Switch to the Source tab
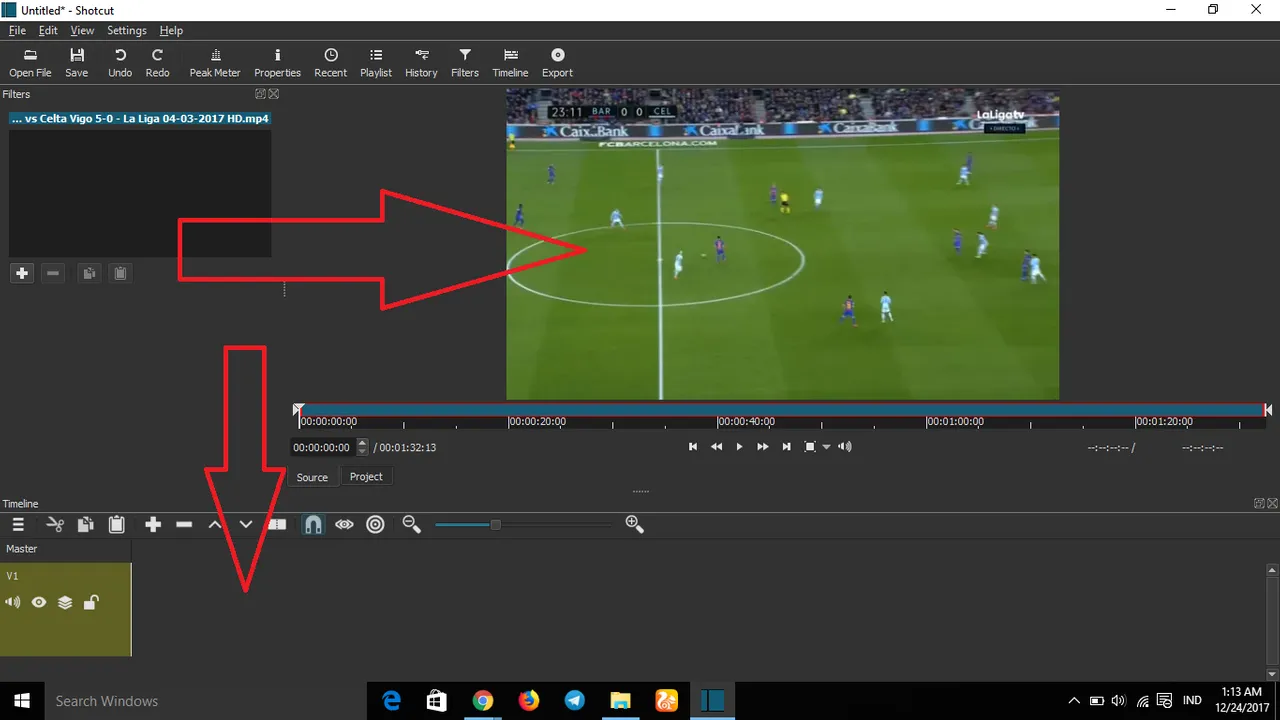Screen dimensions: 1280x720 pyautogui.click(x=312, y=477)
